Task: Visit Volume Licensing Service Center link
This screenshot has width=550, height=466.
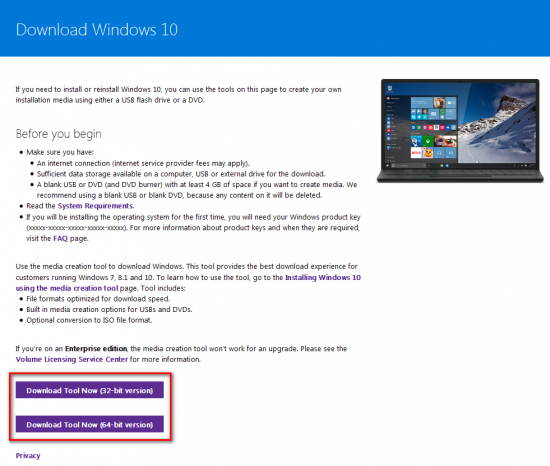Action: [72, 359]
